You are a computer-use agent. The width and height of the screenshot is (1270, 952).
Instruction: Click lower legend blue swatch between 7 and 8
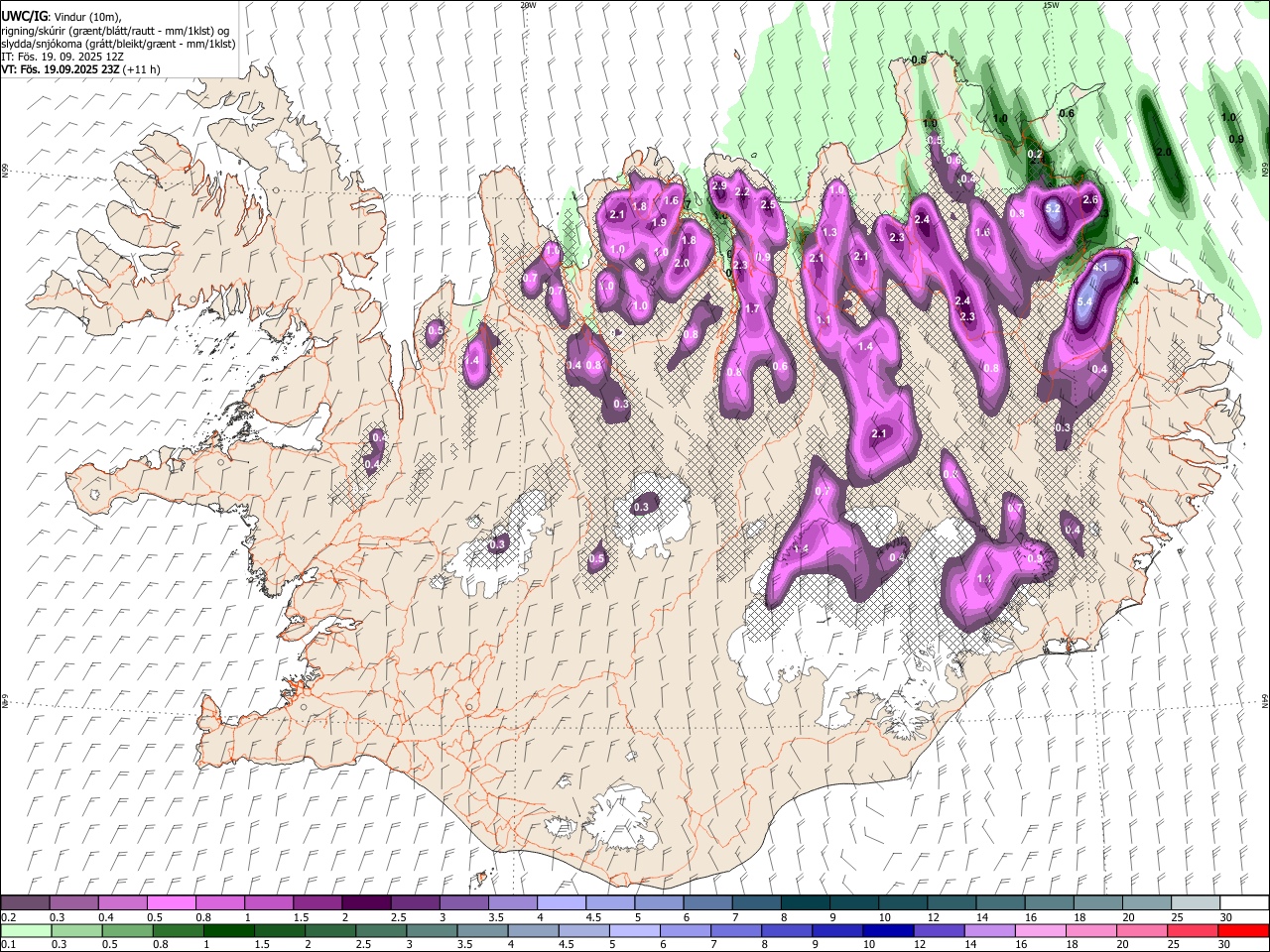(x=735, y=930)
